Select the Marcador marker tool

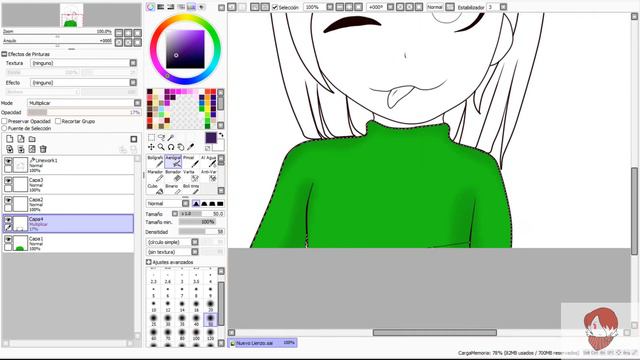point(155,176)
